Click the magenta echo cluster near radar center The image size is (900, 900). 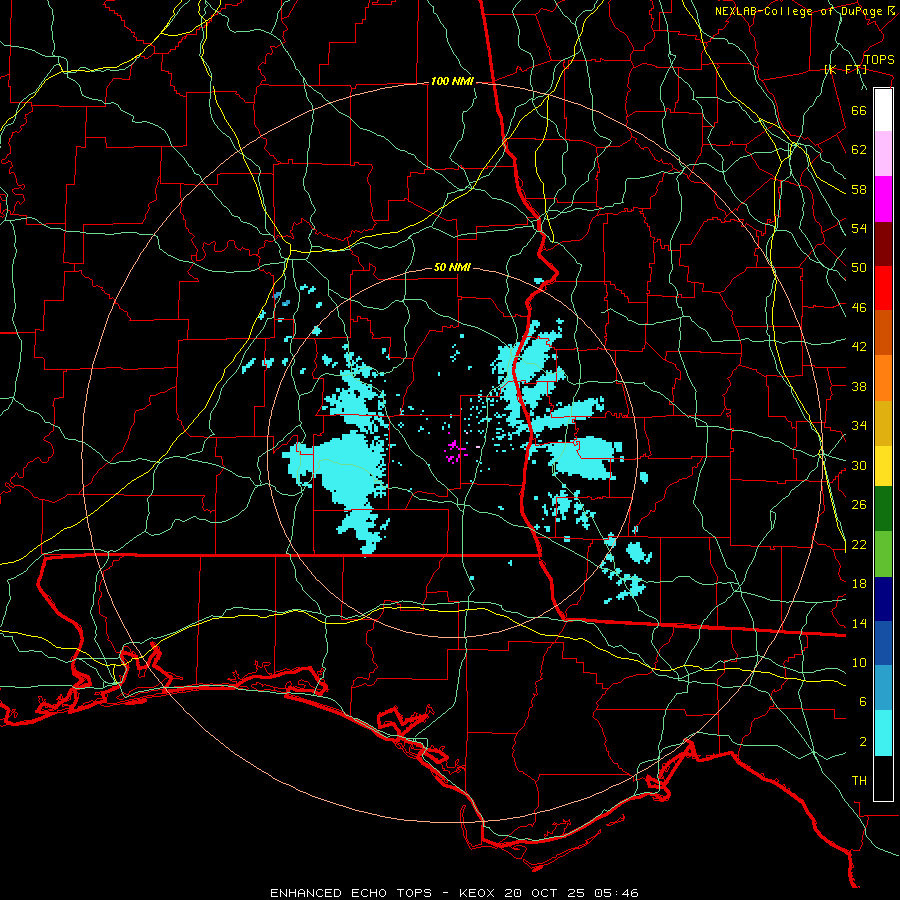coord(455,451)
